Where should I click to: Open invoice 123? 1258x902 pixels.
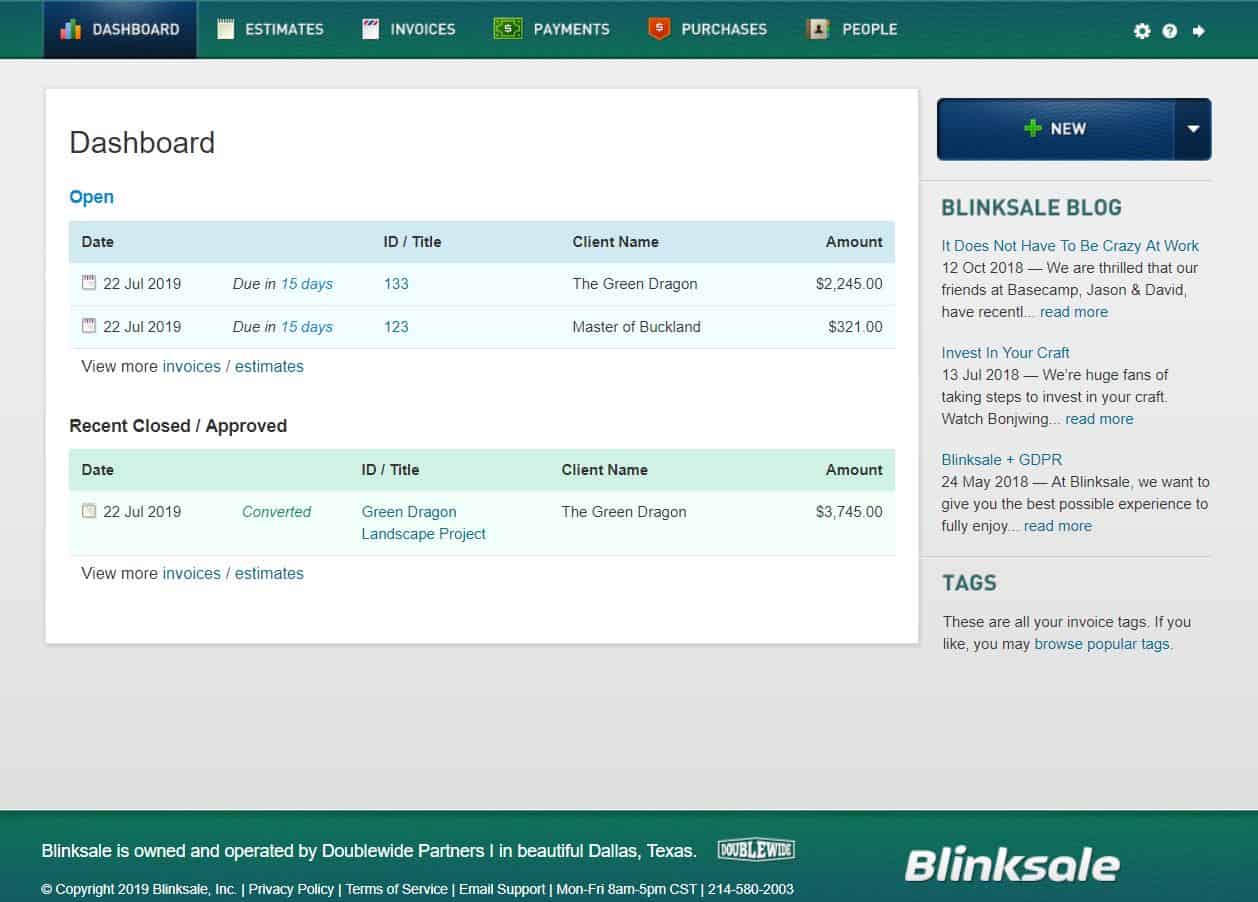tap(396, 327)
